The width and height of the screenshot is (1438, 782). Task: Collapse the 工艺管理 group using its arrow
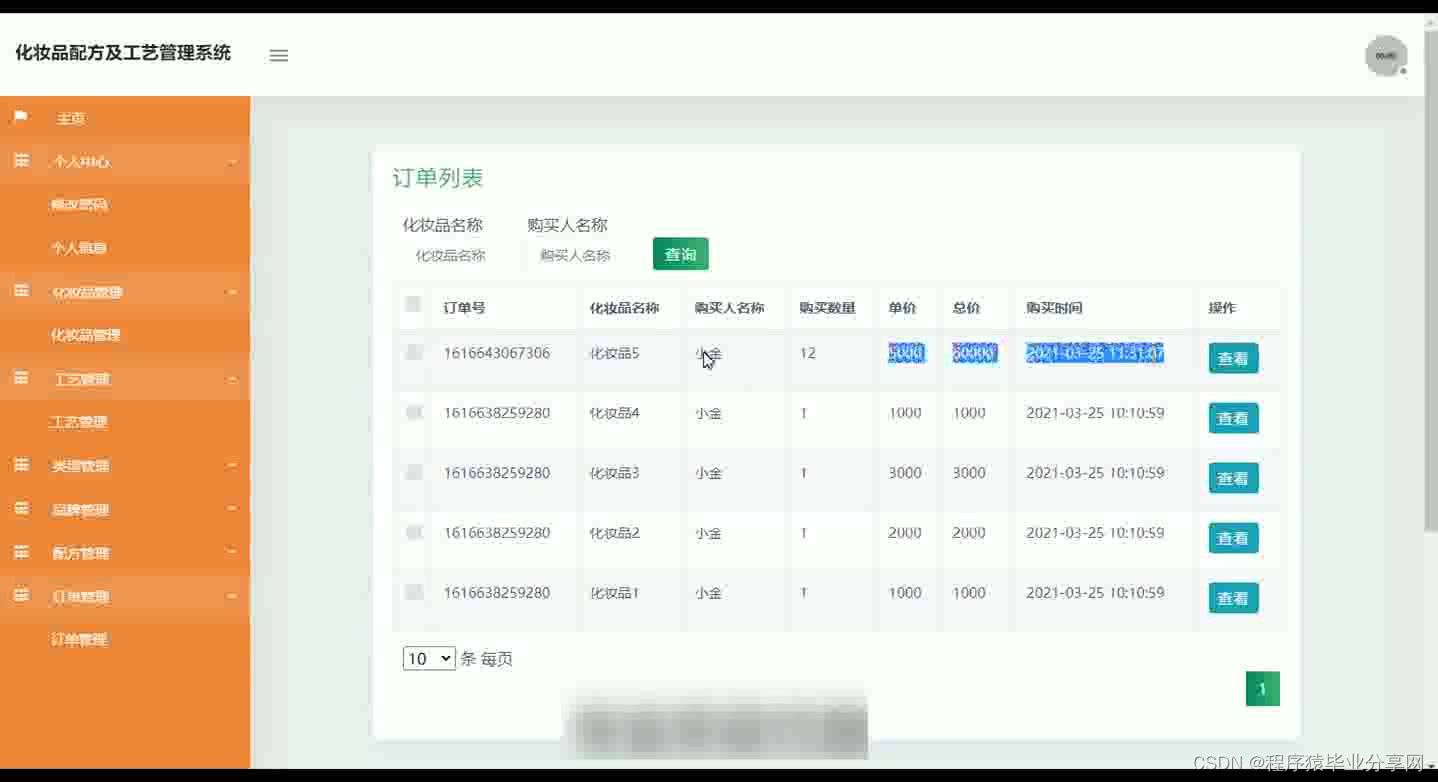(x=232, y=379)
